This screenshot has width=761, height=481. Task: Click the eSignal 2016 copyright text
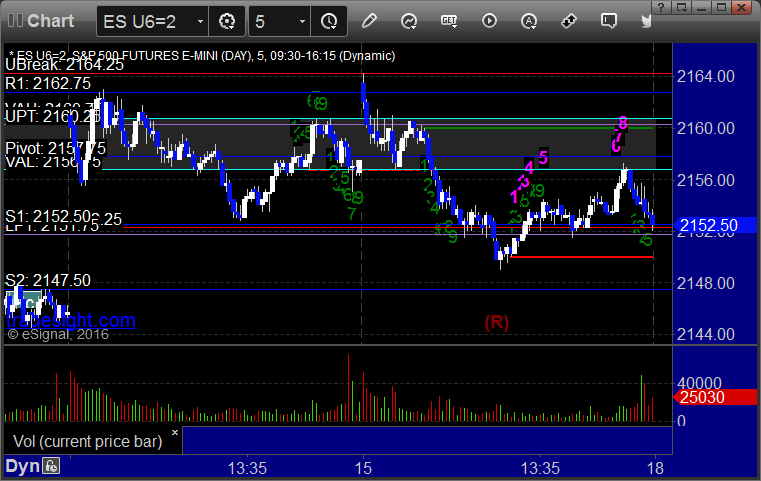(x=58, y=334)
